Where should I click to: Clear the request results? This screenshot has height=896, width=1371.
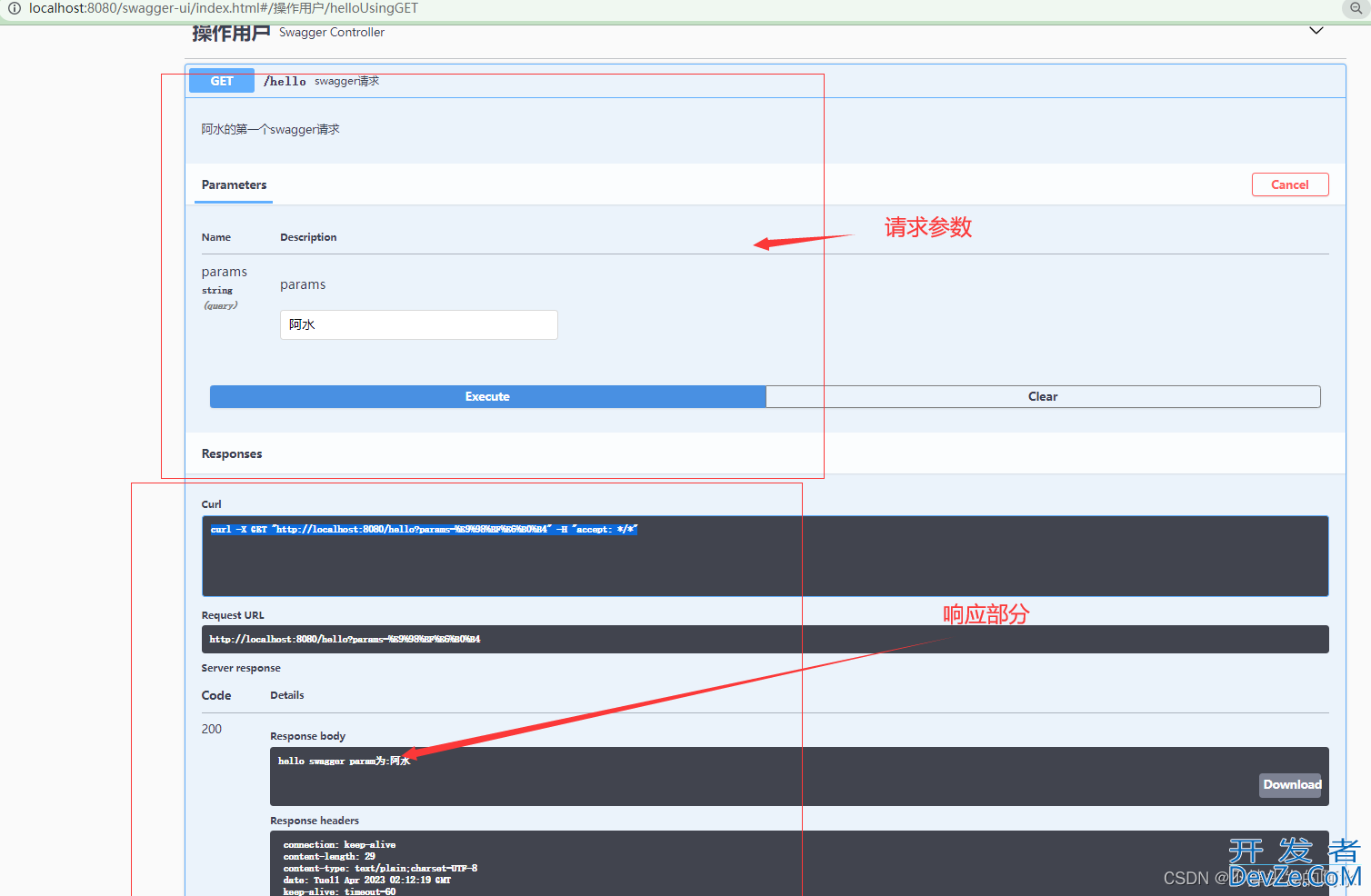[1043, 396]
